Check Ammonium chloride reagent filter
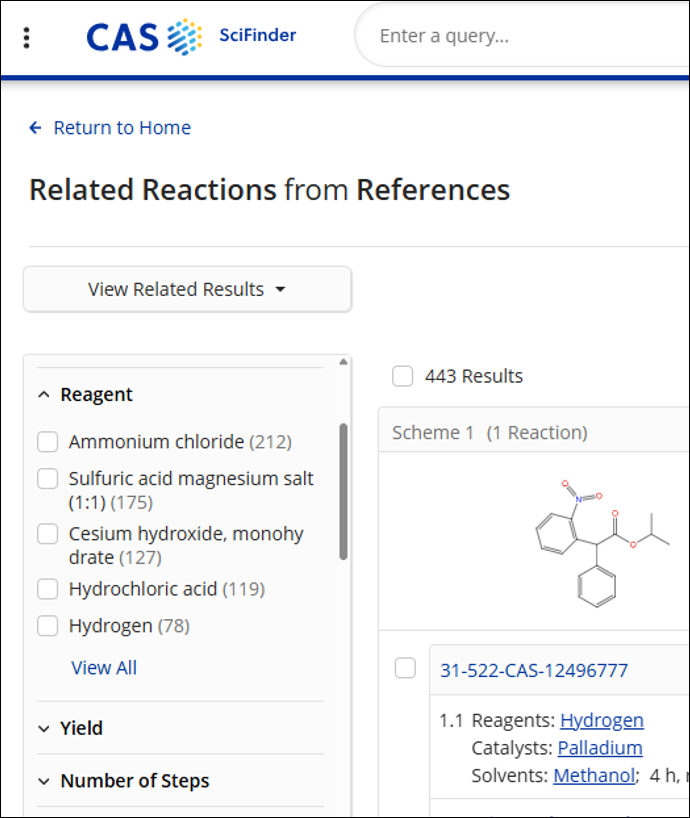The height and width of the screenshot is (818, 690). click(x=47, y=442)
